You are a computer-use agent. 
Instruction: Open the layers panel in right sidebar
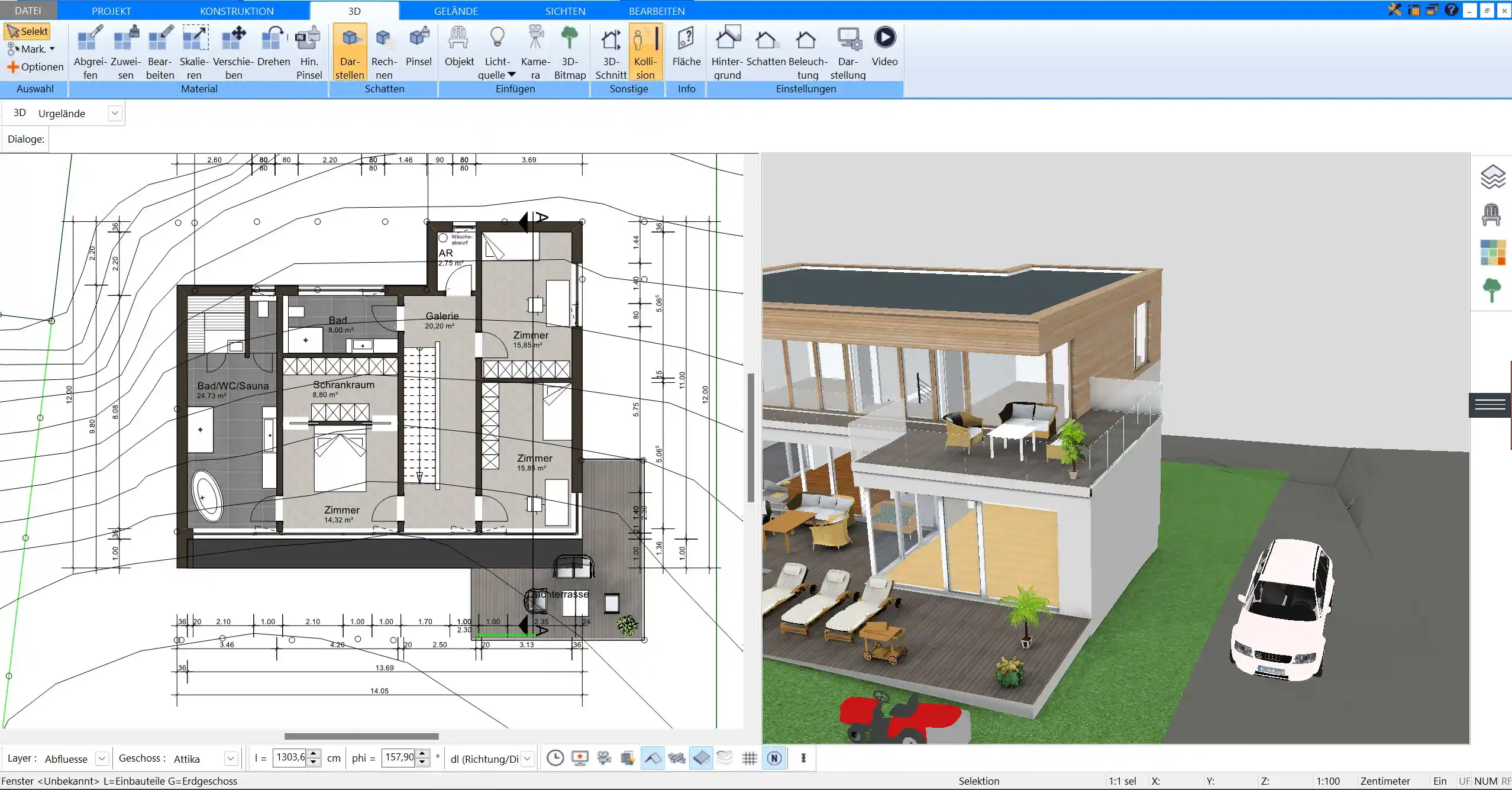click(1492, 177)
